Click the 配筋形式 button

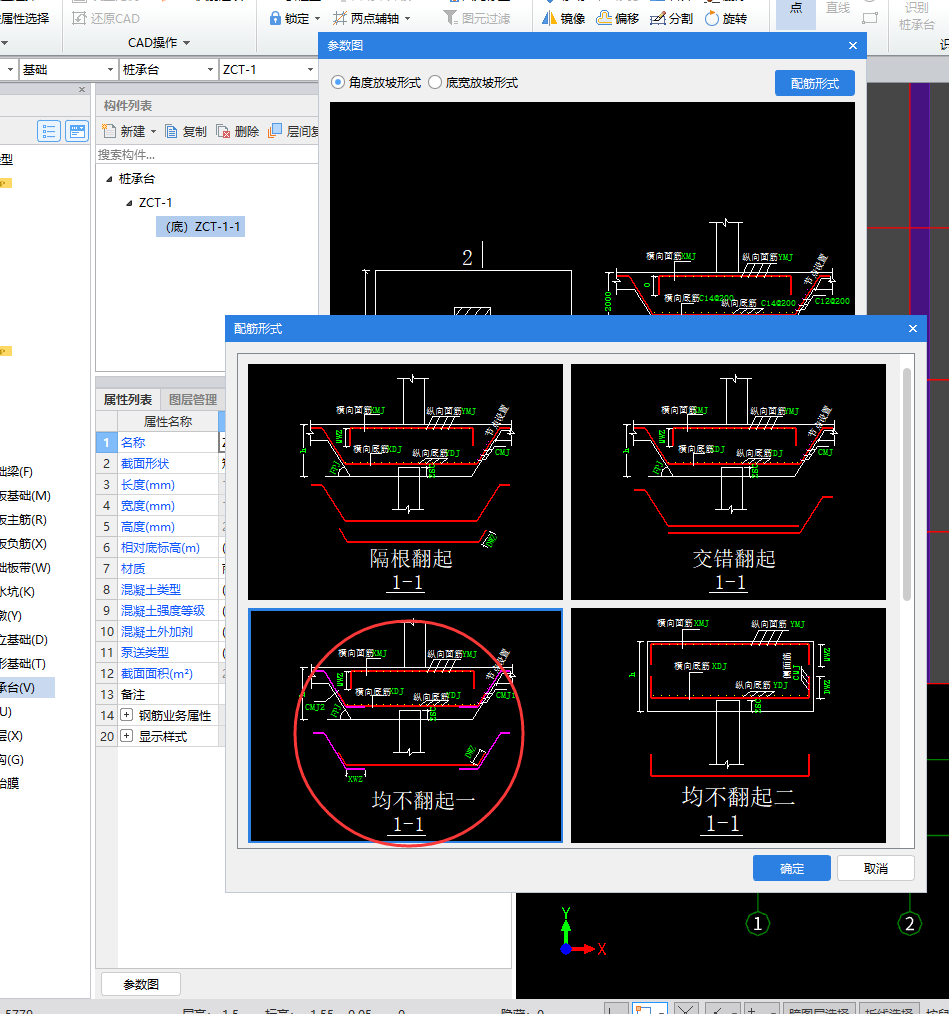(814, 83)
